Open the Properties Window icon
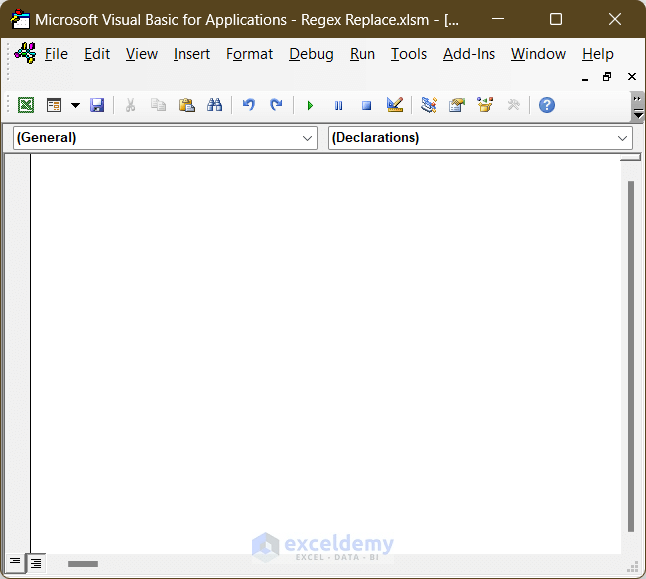Image resolution: width=646 pixels, height=579 pixels. click(x=457, y=105)
